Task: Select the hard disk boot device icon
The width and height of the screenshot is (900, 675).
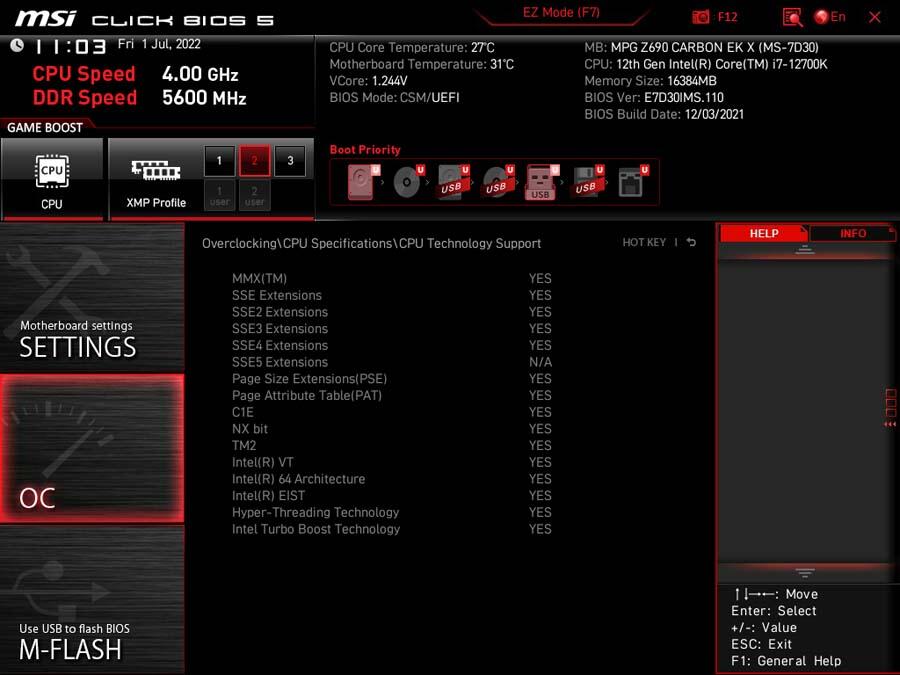Action: [x=363, y=182]
